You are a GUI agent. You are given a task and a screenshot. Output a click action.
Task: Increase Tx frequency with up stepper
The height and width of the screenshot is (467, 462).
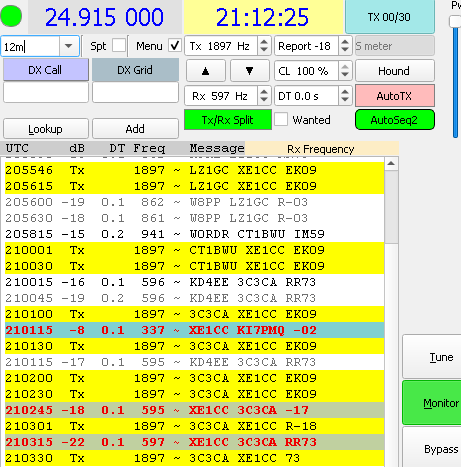pyautogui.click(x=264, y=42)
